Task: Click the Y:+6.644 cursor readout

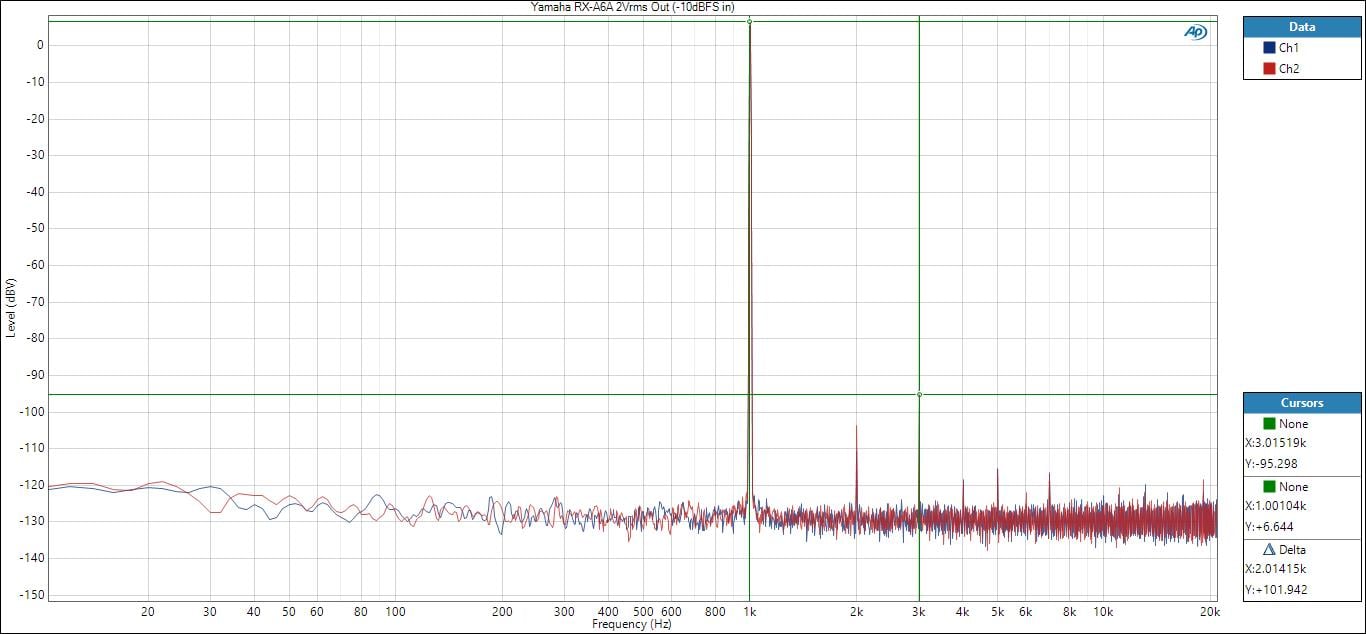Action: point(1272,526)
